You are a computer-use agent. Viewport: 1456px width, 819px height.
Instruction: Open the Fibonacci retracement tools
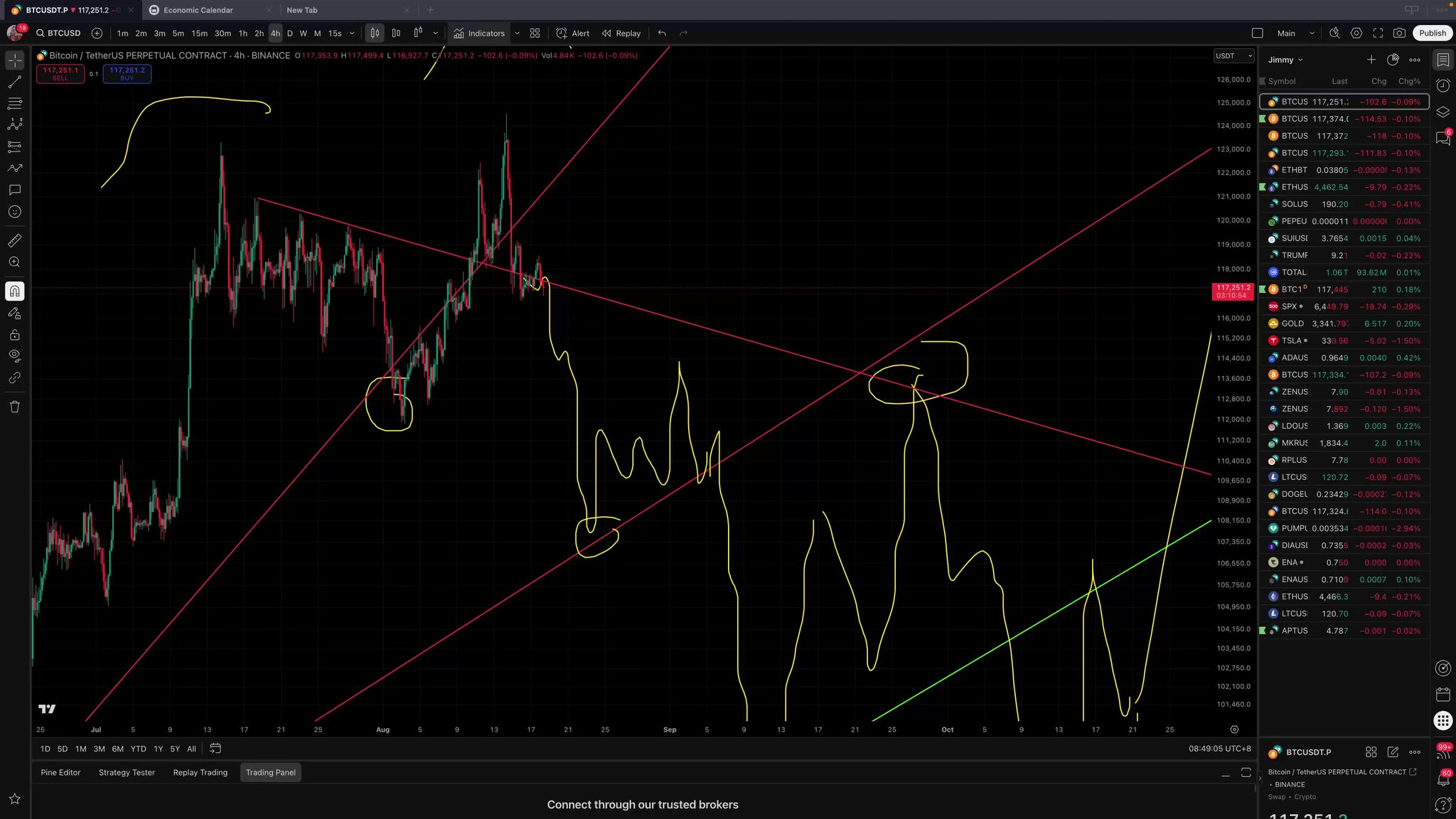pos(15,103)
